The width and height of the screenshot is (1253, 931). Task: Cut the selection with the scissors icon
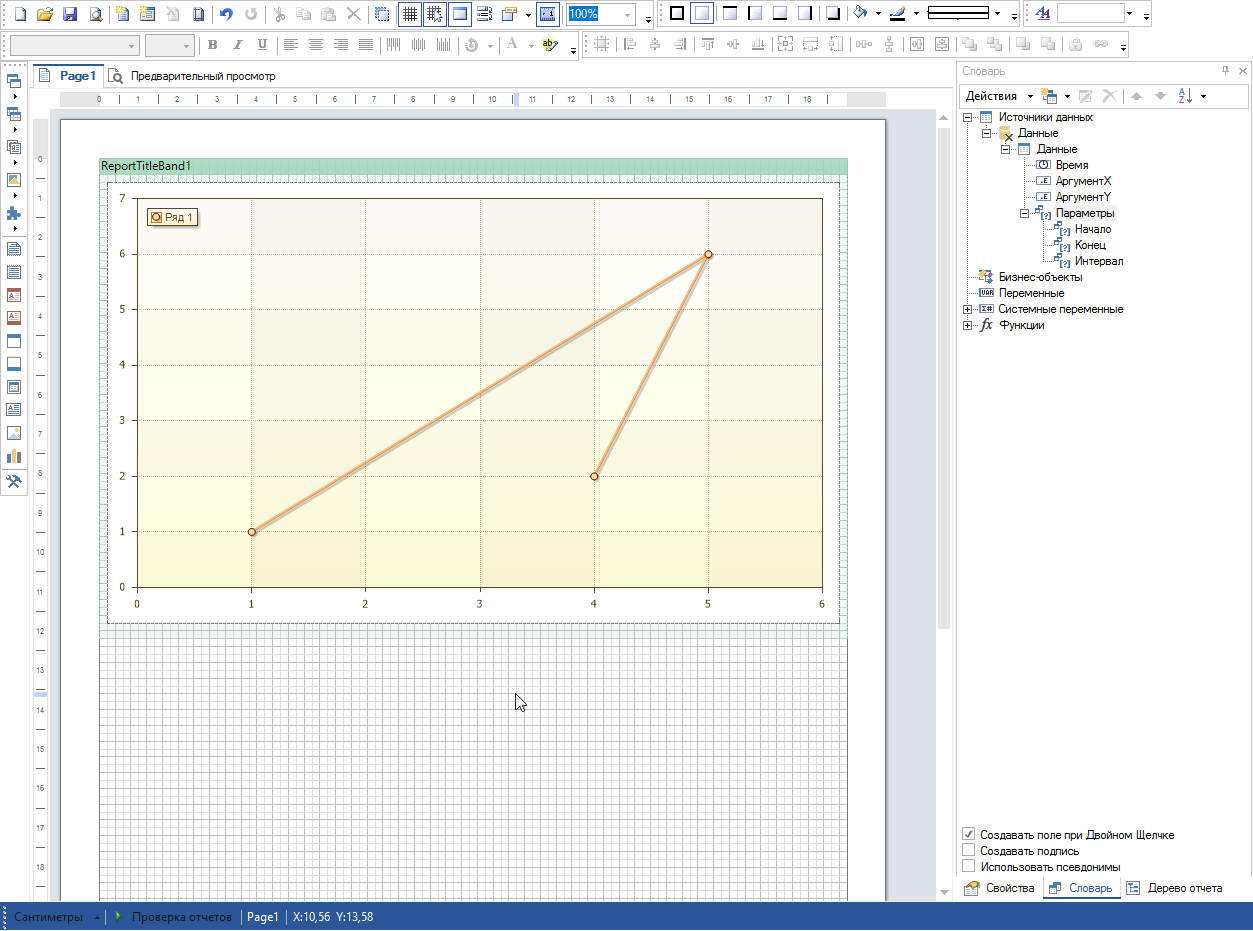click(x=279, y=14)
